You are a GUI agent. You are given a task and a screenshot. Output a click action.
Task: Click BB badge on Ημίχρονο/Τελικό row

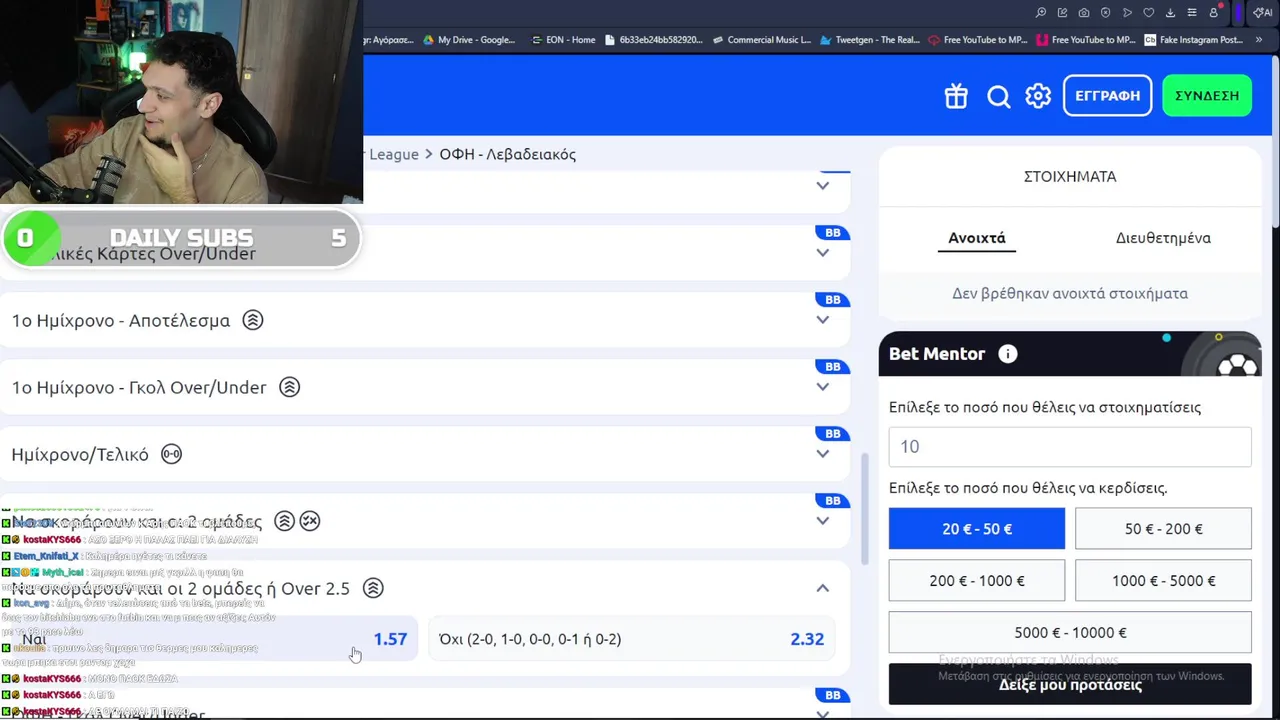point(833,434)
